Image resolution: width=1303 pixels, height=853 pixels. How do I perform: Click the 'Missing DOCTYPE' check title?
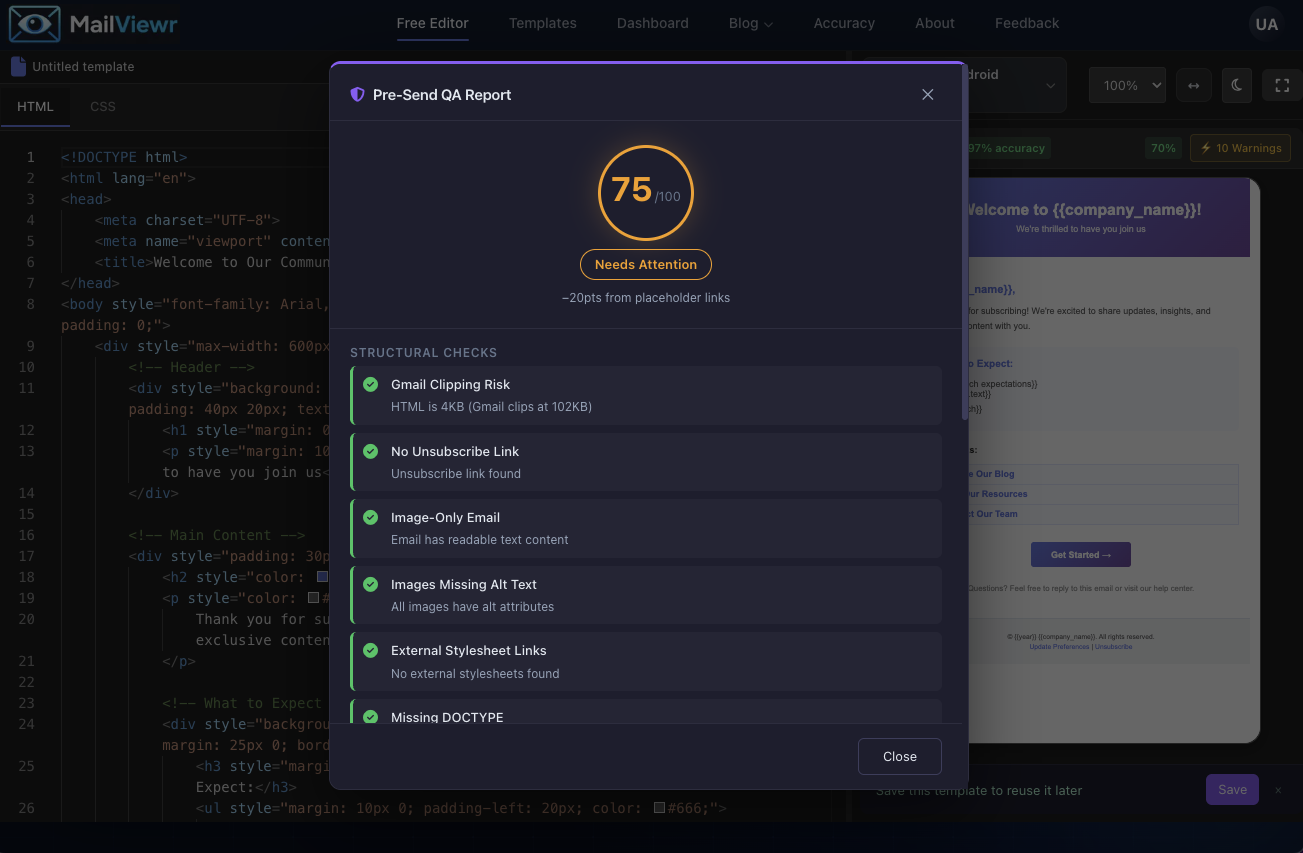click(447, 716)
